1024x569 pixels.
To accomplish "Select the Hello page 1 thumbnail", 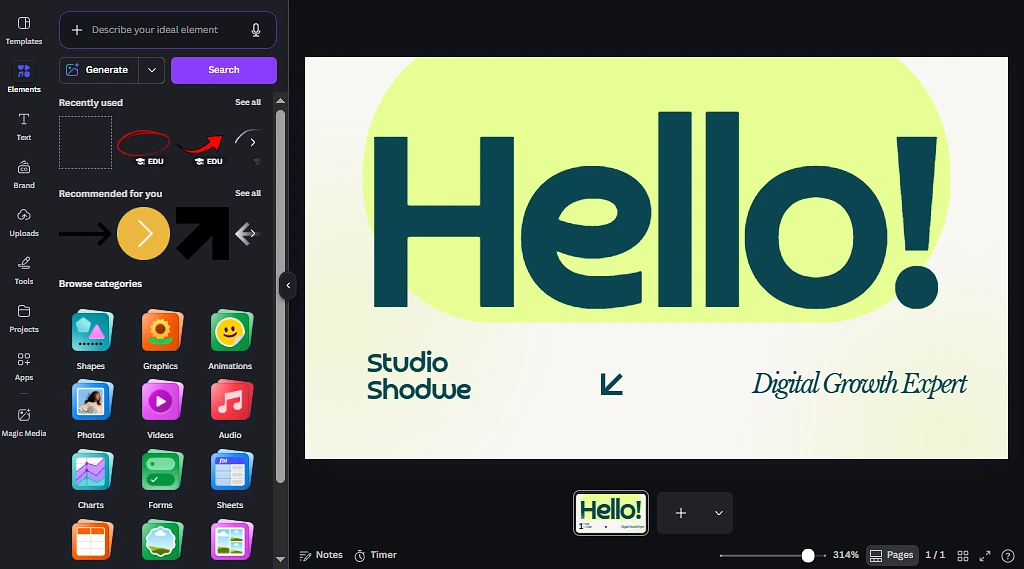I will pos(611,513).
